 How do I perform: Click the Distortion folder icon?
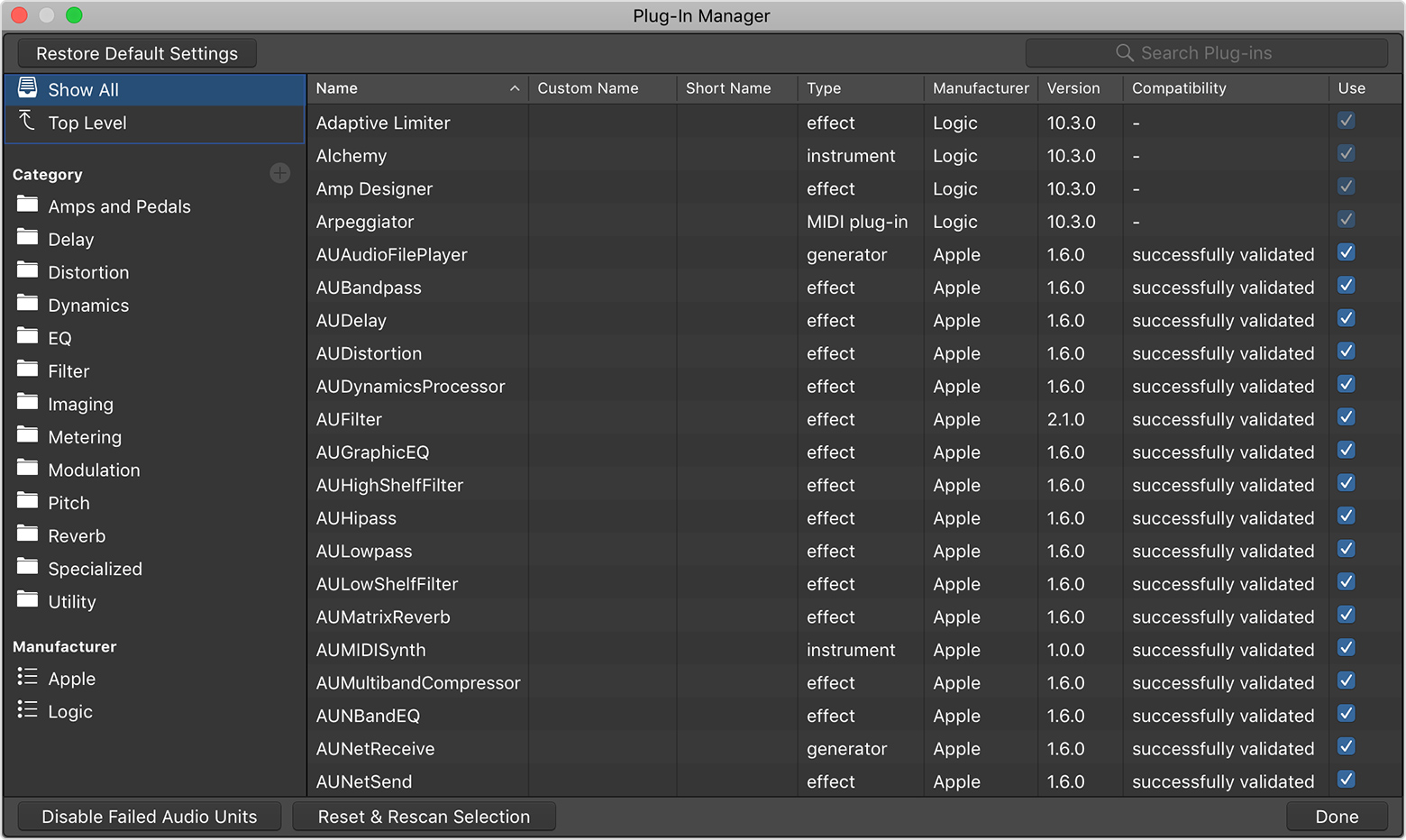click(28, 270)
